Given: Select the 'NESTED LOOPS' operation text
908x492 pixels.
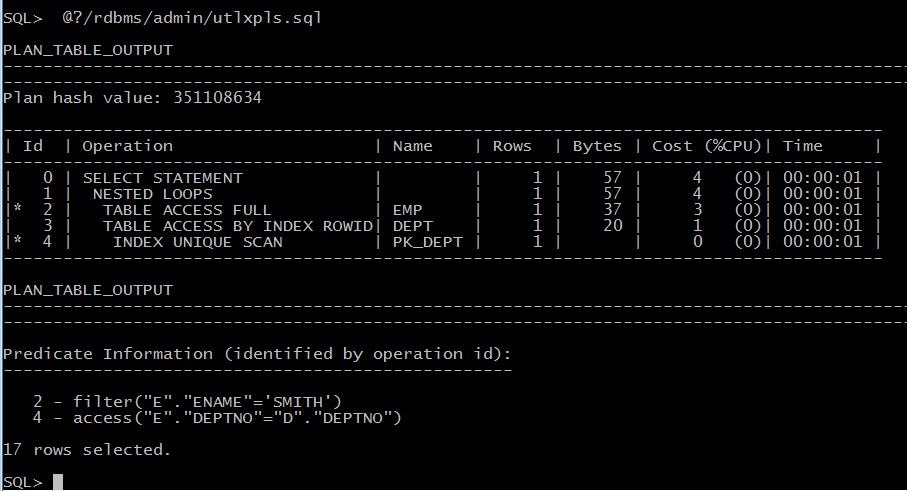Looking at the screenshot, I should pos(152,194).
